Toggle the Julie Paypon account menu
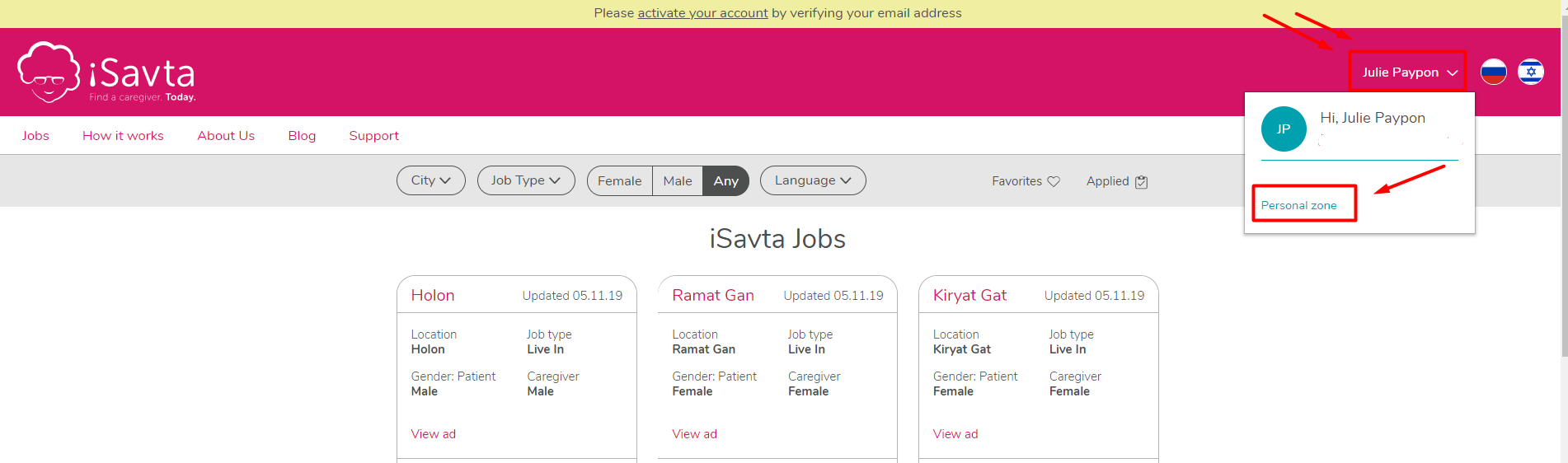 point(1409,72)
